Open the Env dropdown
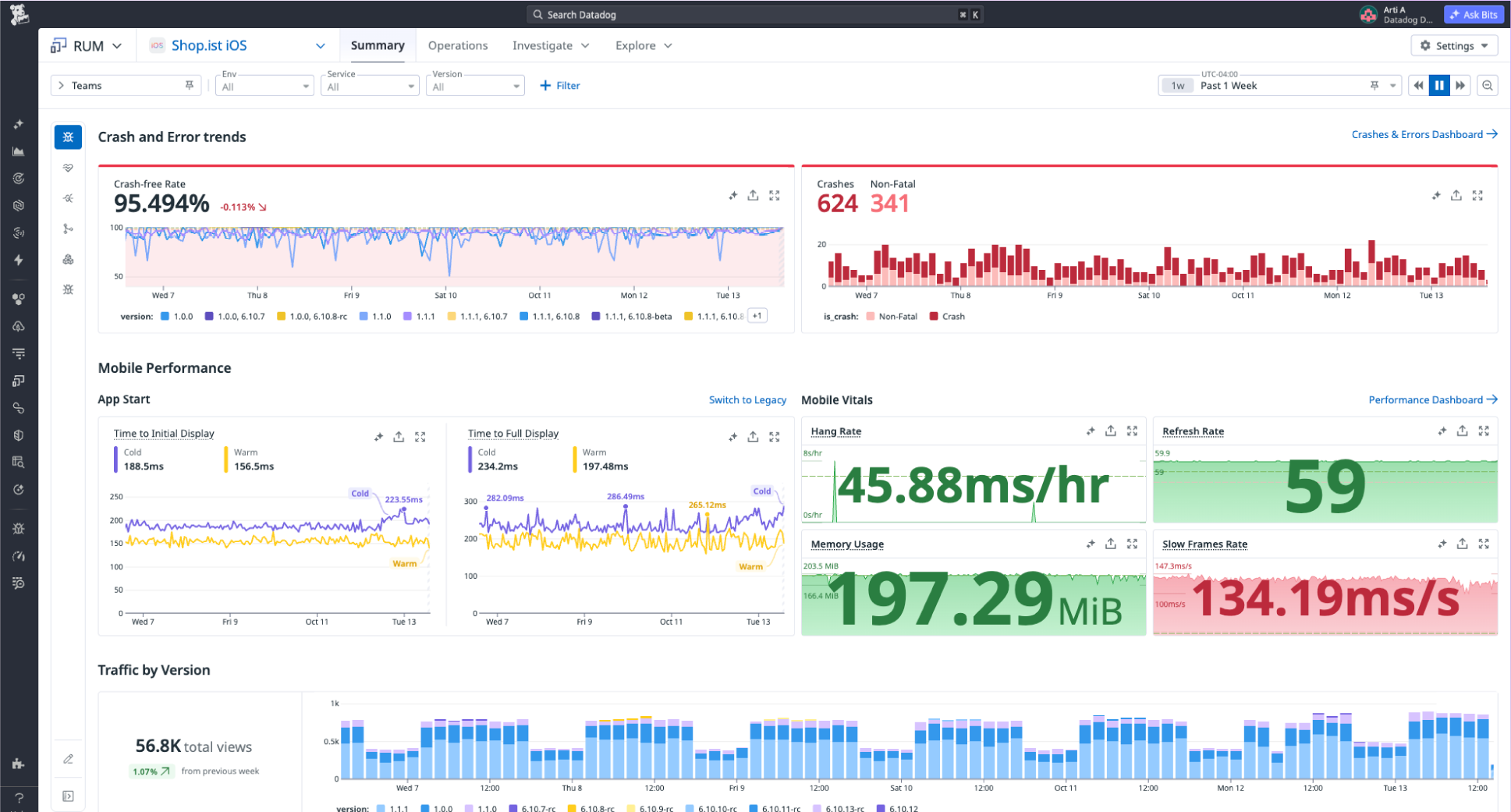This screenshot has width=1511, height=812. [x=264, y=86]
